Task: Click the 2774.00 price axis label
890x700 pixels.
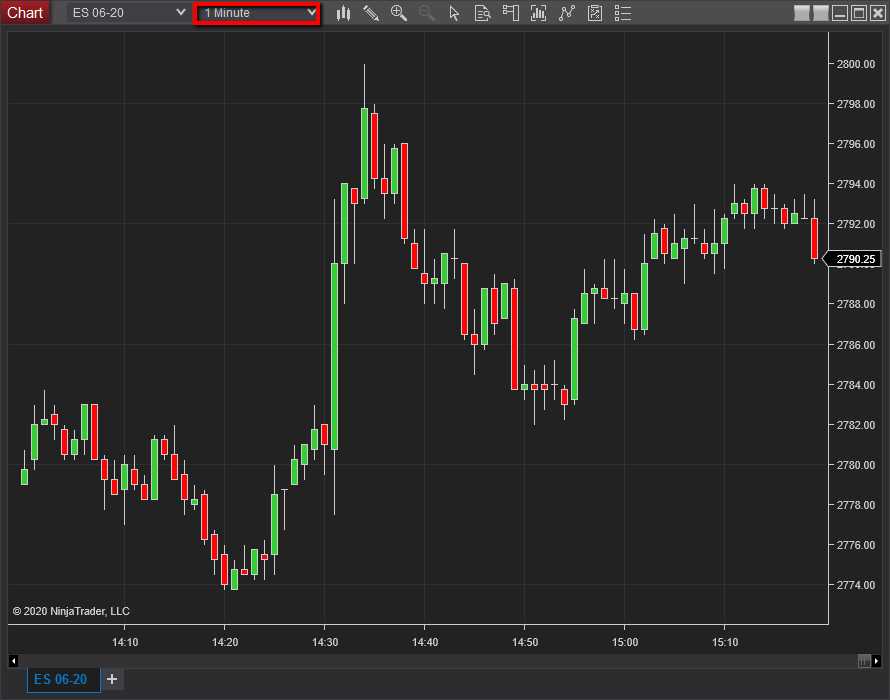Action: pyautogui.click(x=855, y=585)
